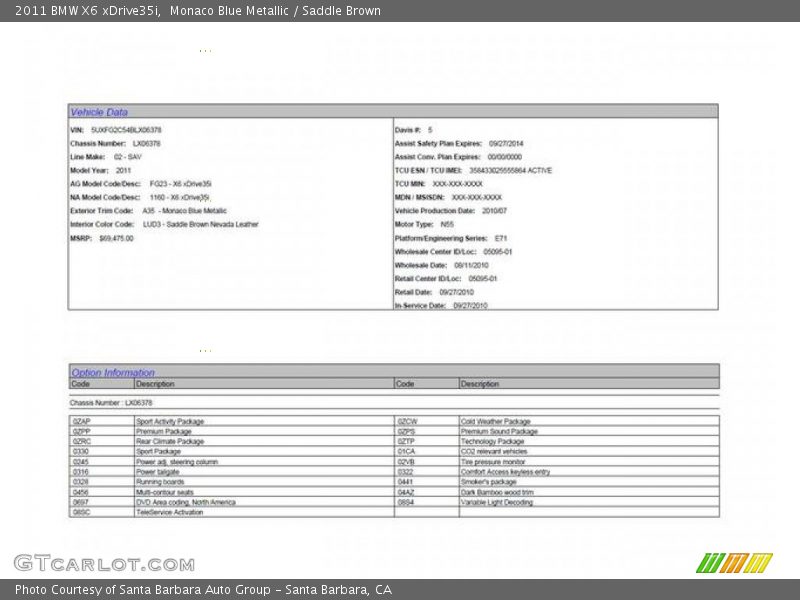Select the MSRP $69,475.00 value
800x600 pixels.
point(116,238)
